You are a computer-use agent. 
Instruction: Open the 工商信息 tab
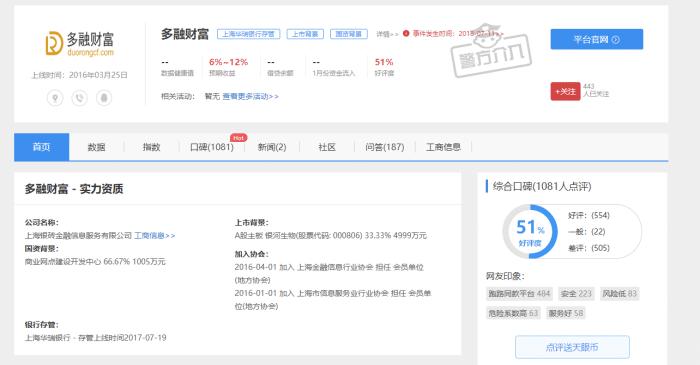click(x=443, y=147)
